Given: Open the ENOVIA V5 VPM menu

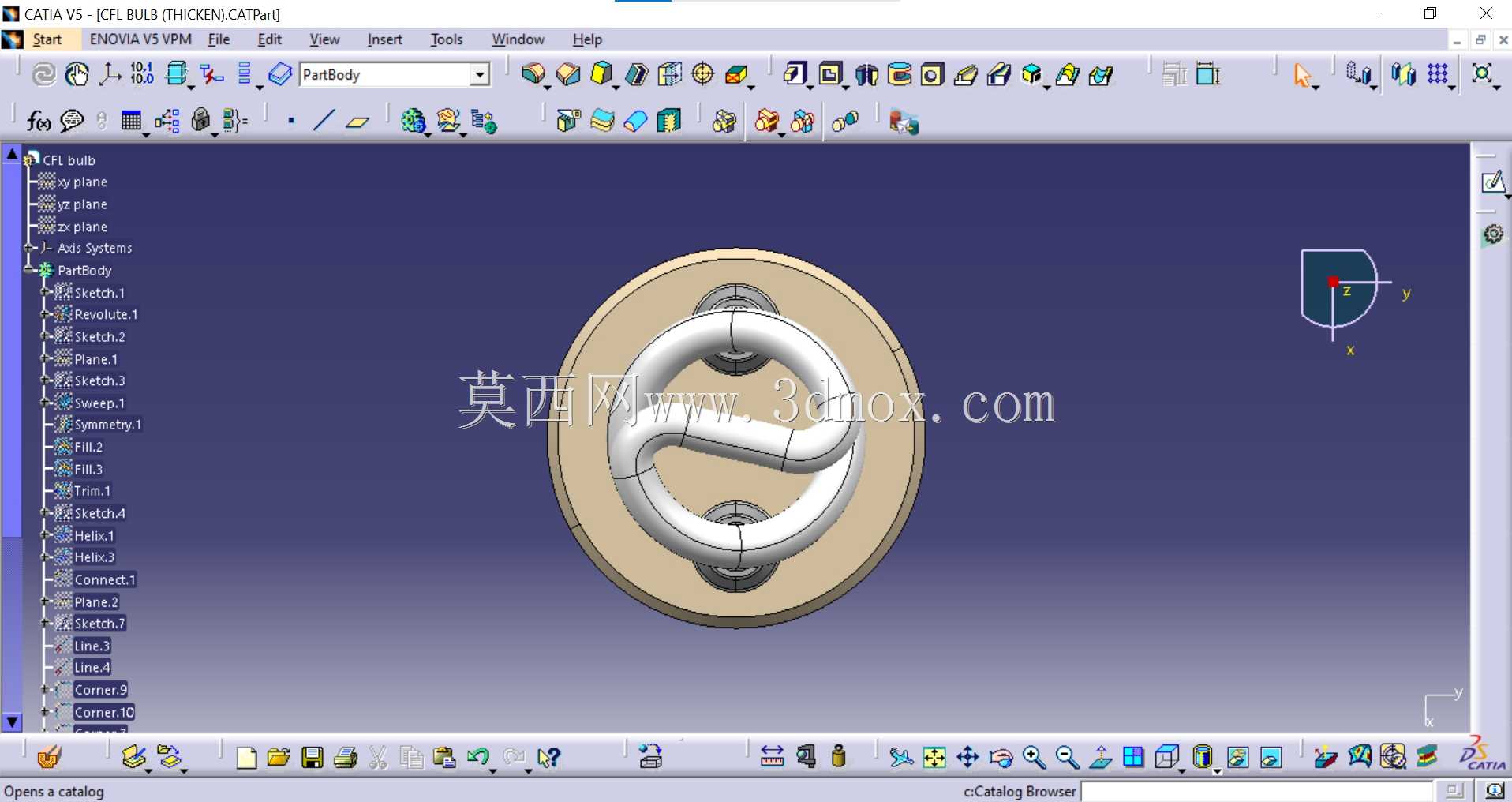Looking at the screenshot, I should point(140,39).
